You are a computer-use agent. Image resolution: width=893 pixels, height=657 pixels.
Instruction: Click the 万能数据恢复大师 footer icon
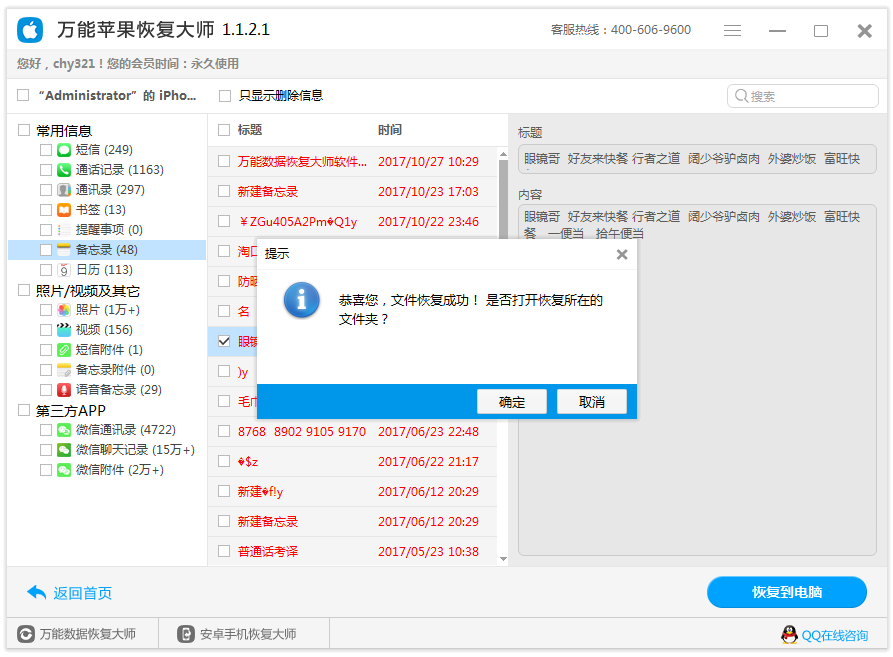pos(26,634)
